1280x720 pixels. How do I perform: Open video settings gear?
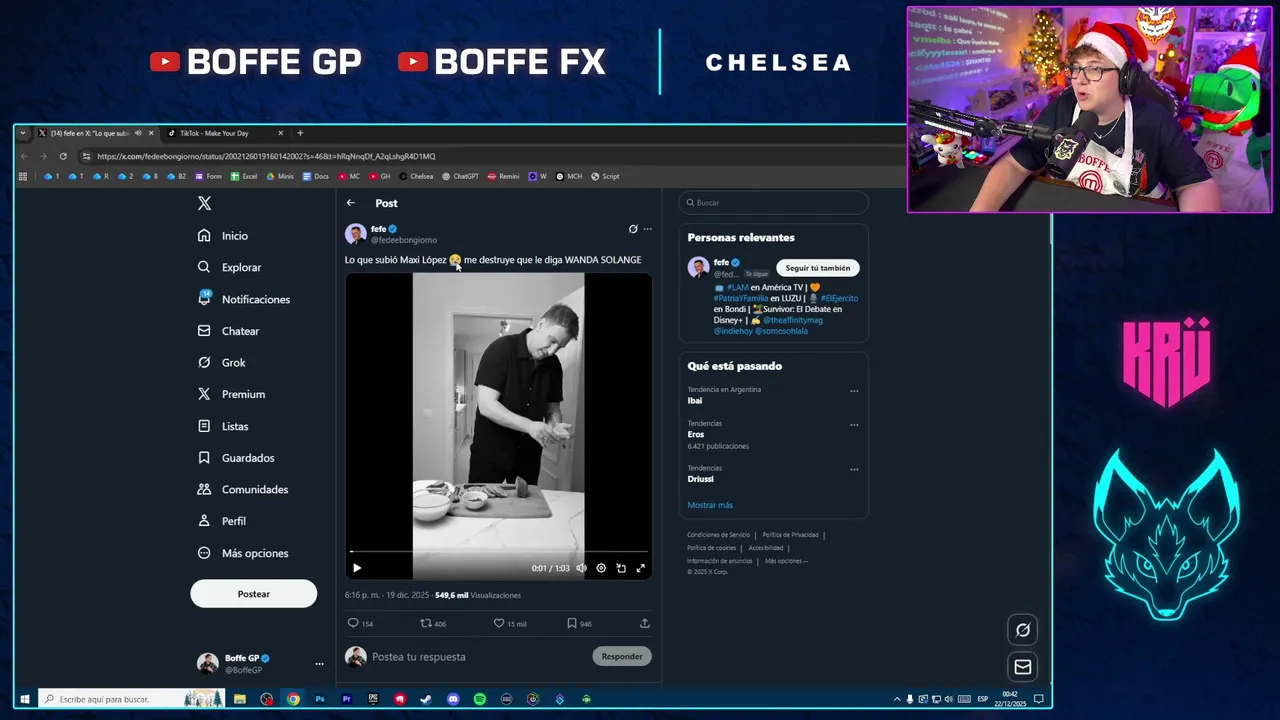(x=601, y=568)
